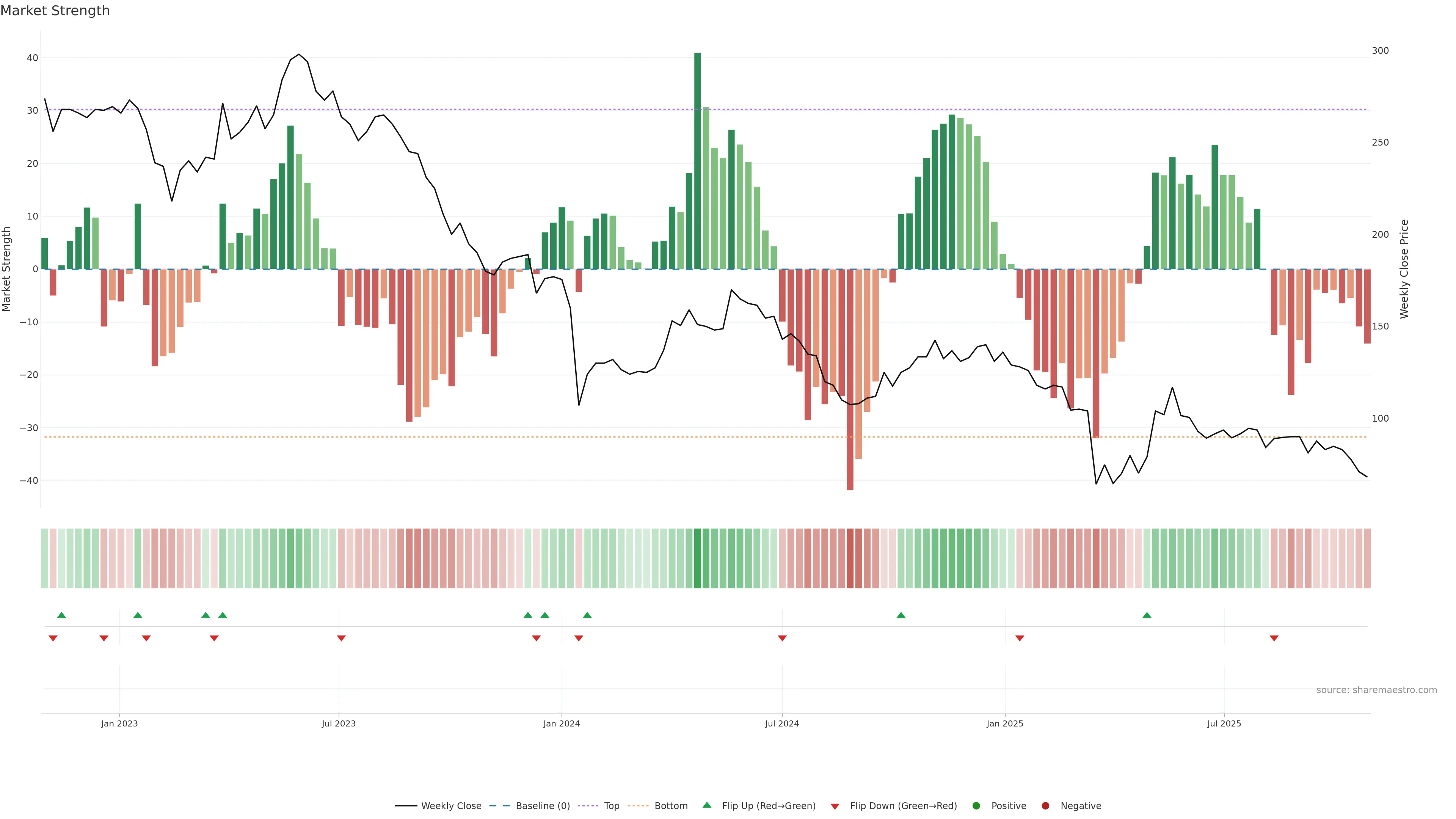Click the first Flip Down marker at far left
The width and height of the screenshot is (1456, 819).
point(53,638)
